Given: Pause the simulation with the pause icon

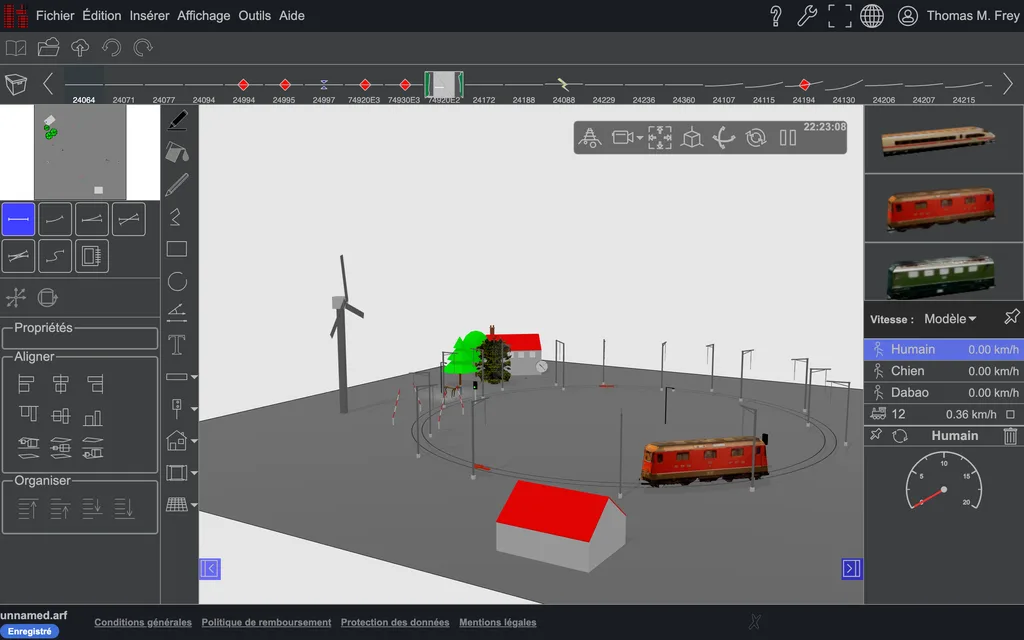Looking at the screenshot, I should [x=788, y=138].
